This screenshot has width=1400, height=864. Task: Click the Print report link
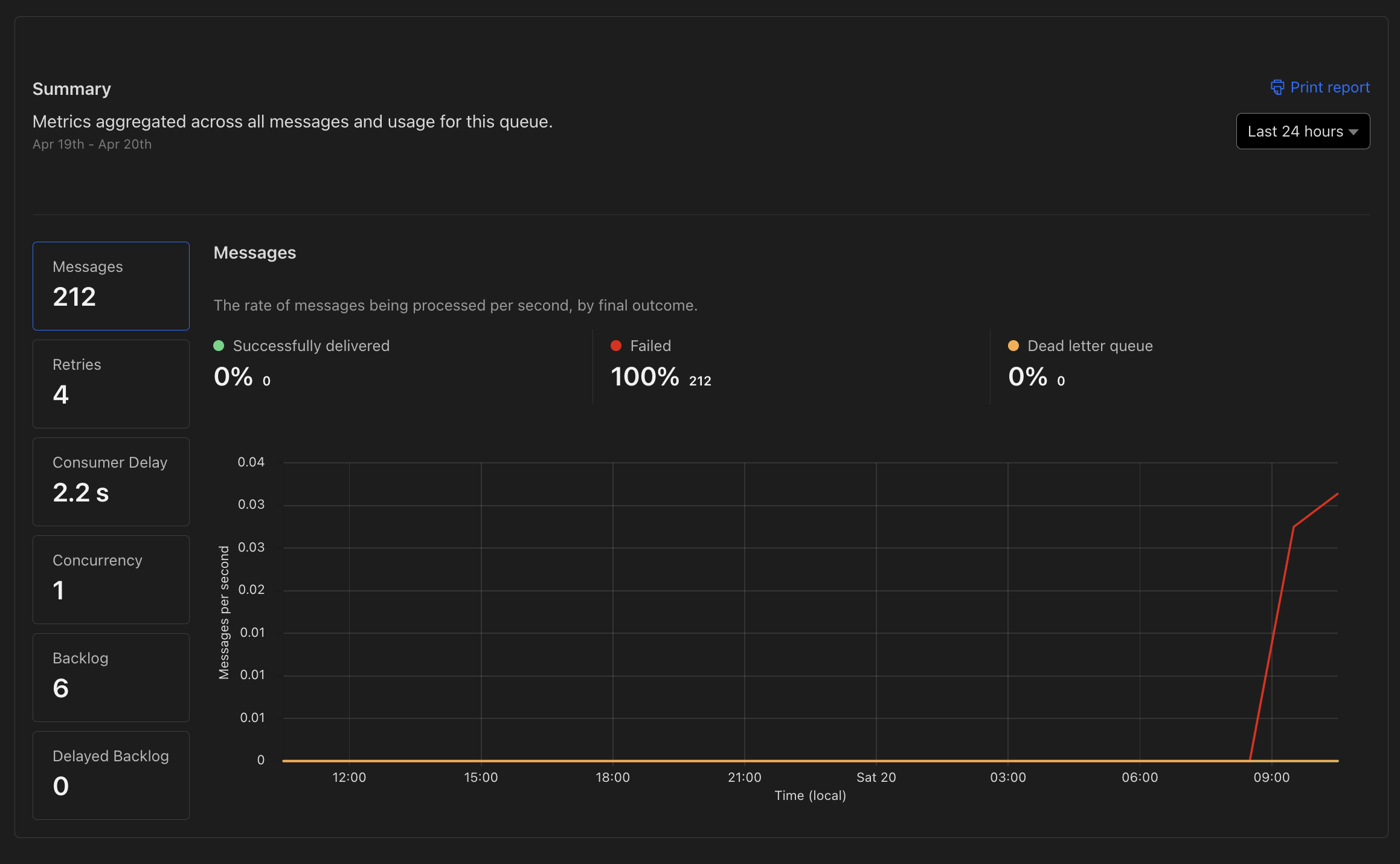[x=1329, y=88]
